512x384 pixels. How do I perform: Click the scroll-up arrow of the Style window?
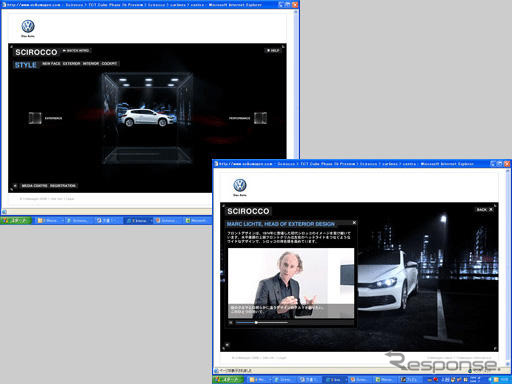coord(295,12)
